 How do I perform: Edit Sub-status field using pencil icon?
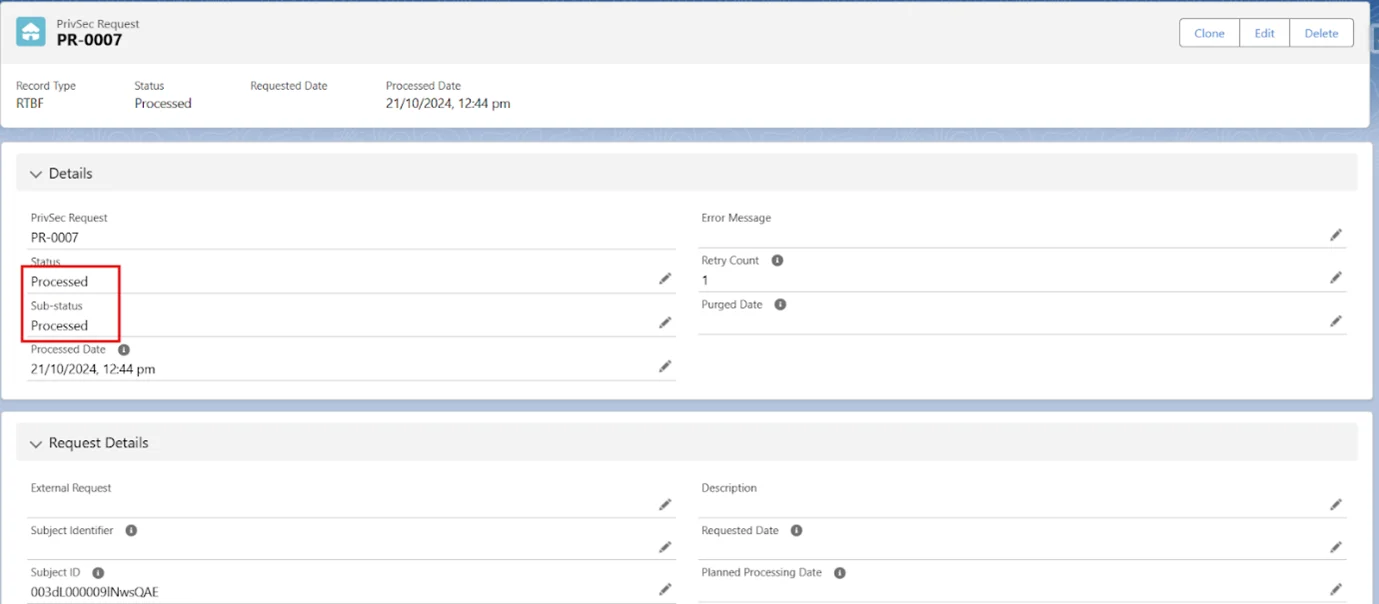coord(665,323)
